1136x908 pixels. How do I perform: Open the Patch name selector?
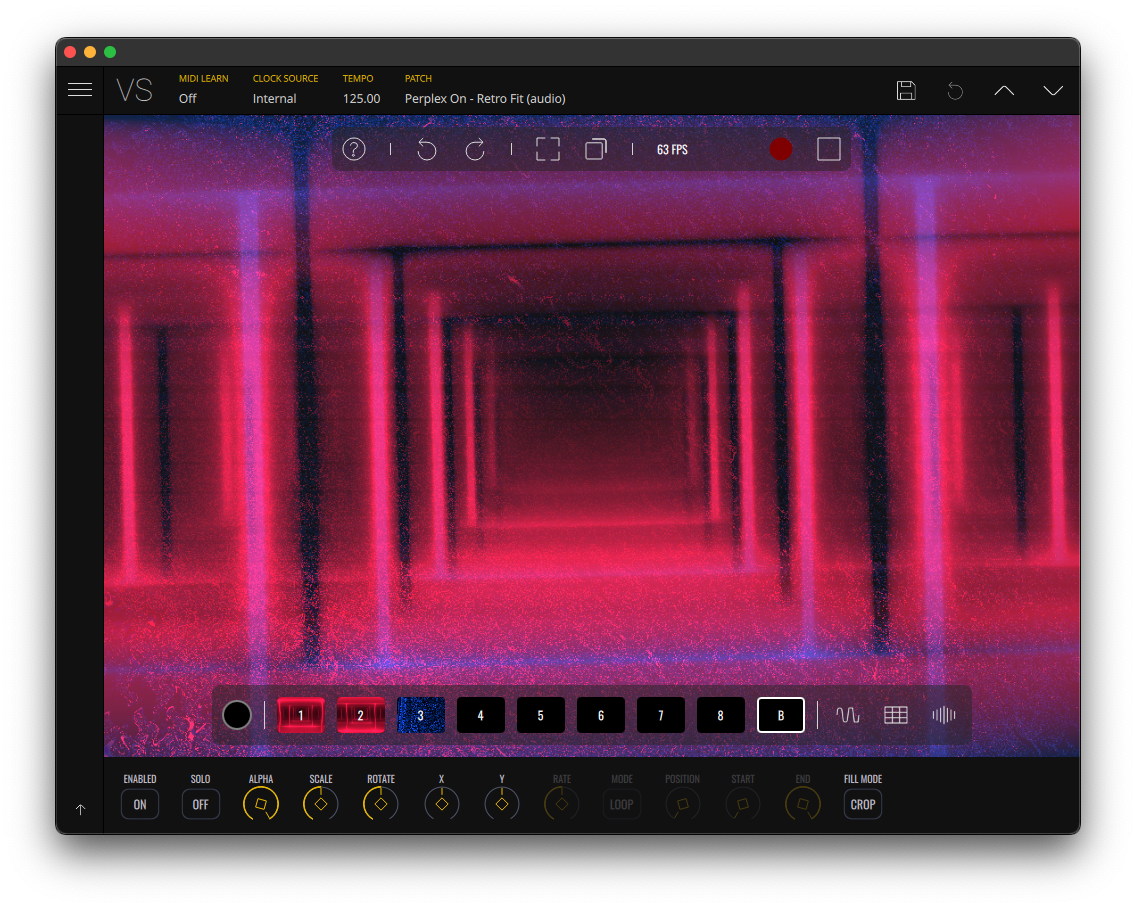(x=485, y=98)
